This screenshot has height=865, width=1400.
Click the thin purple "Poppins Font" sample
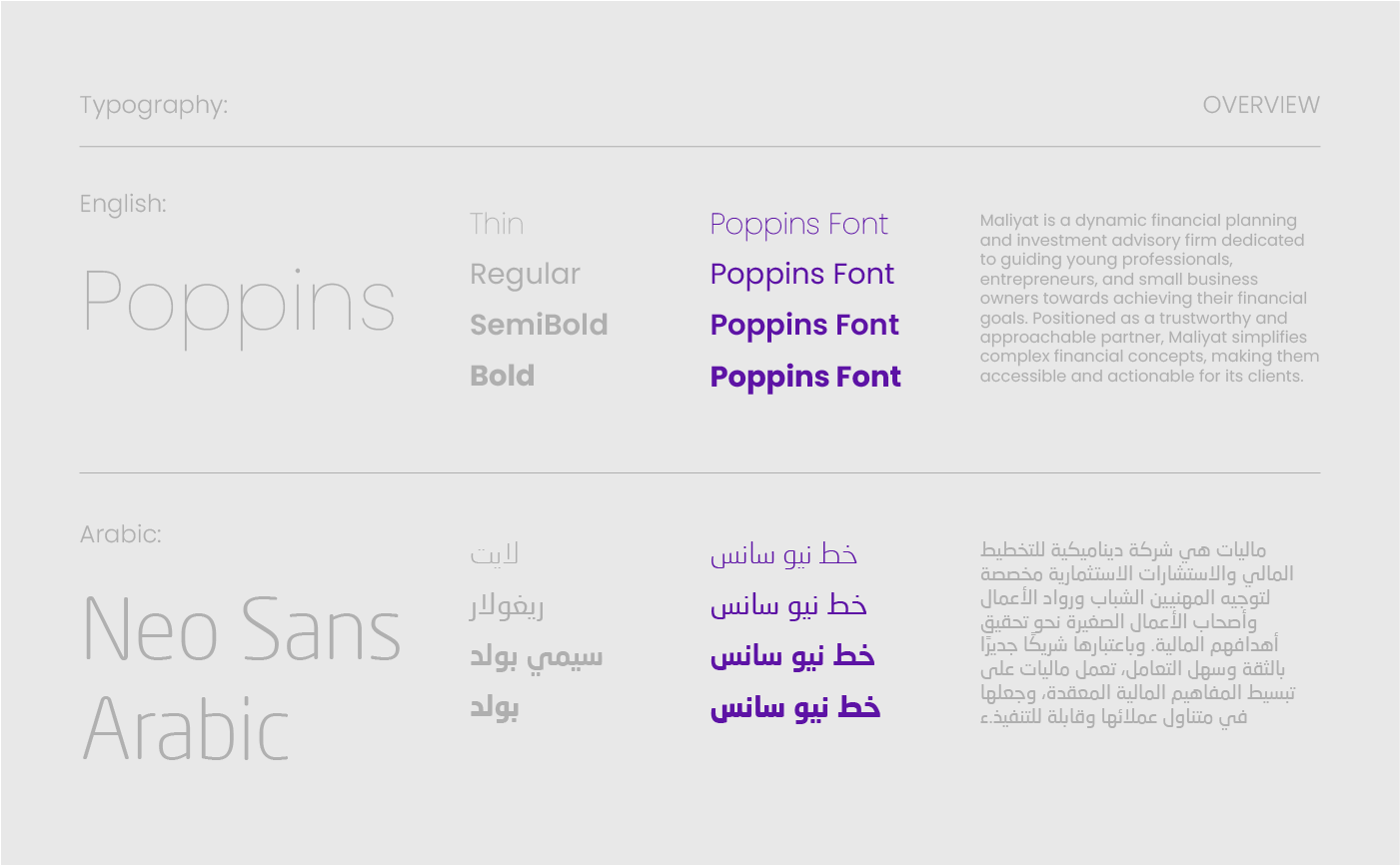click(798, 224)
